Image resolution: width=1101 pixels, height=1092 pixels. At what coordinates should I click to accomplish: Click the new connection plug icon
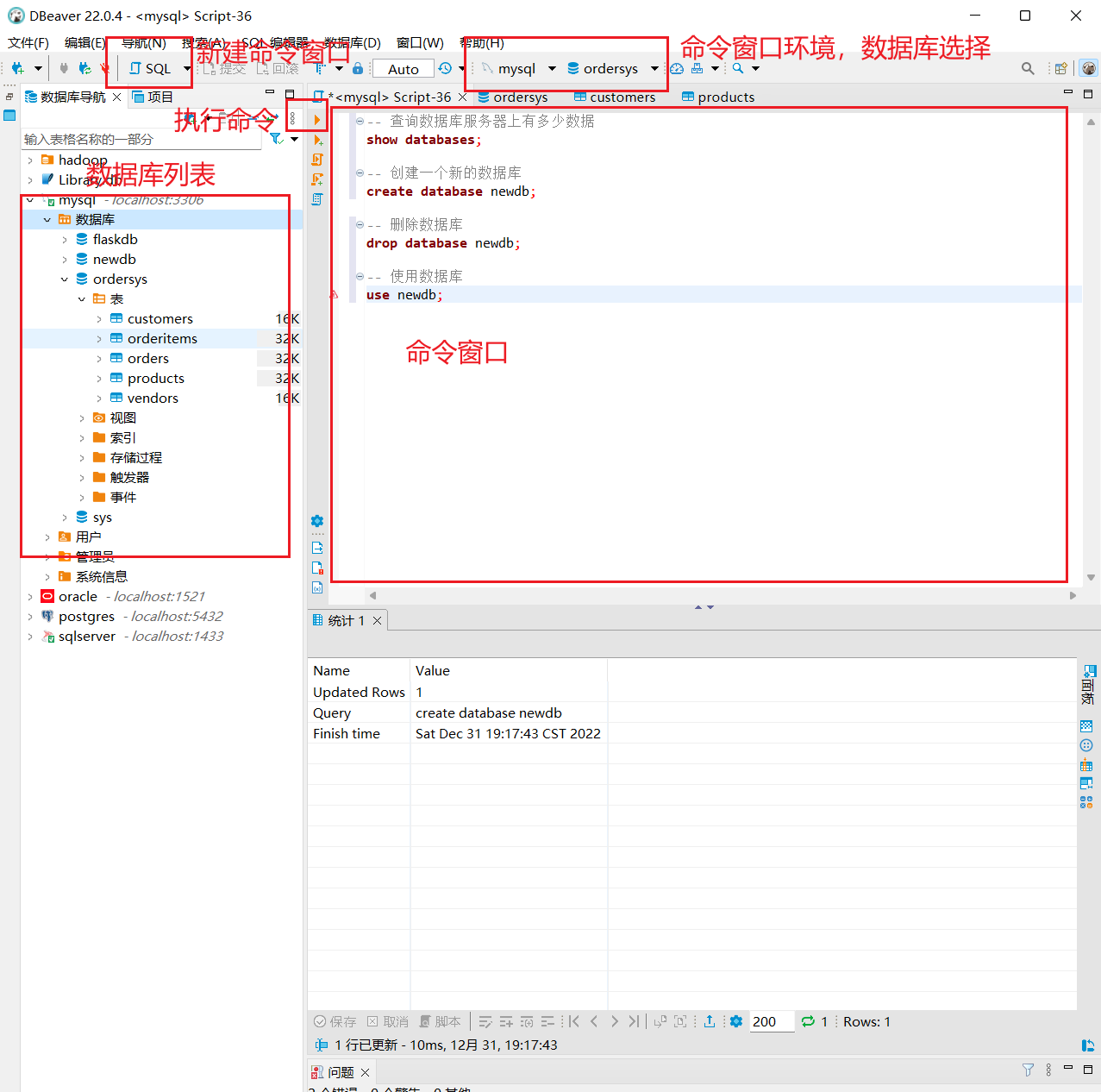pyautogui.click(x=17, y=68)
